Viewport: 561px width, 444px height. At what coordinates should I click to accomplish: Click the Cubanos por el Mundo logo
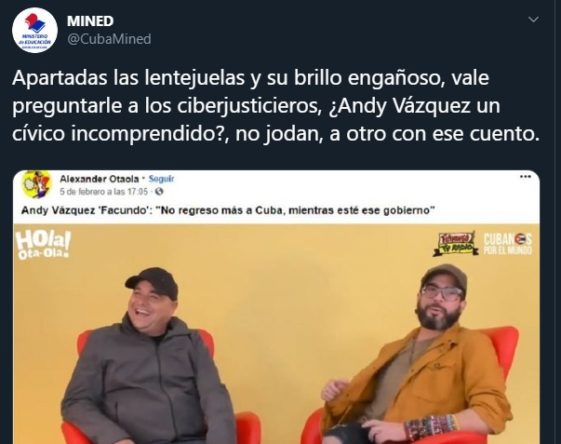click(507, 244)
